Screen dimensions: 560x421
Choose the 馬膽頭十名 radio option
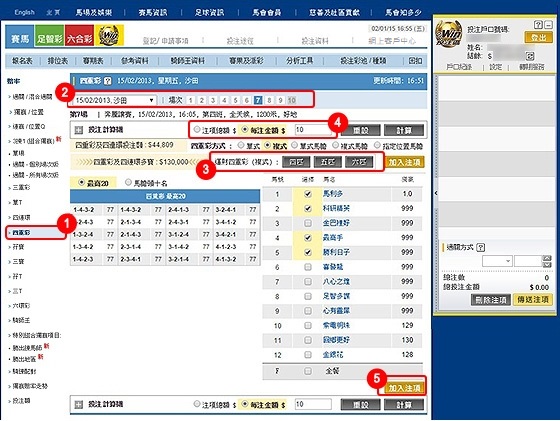pyautogui.click(x=128, y=183)
